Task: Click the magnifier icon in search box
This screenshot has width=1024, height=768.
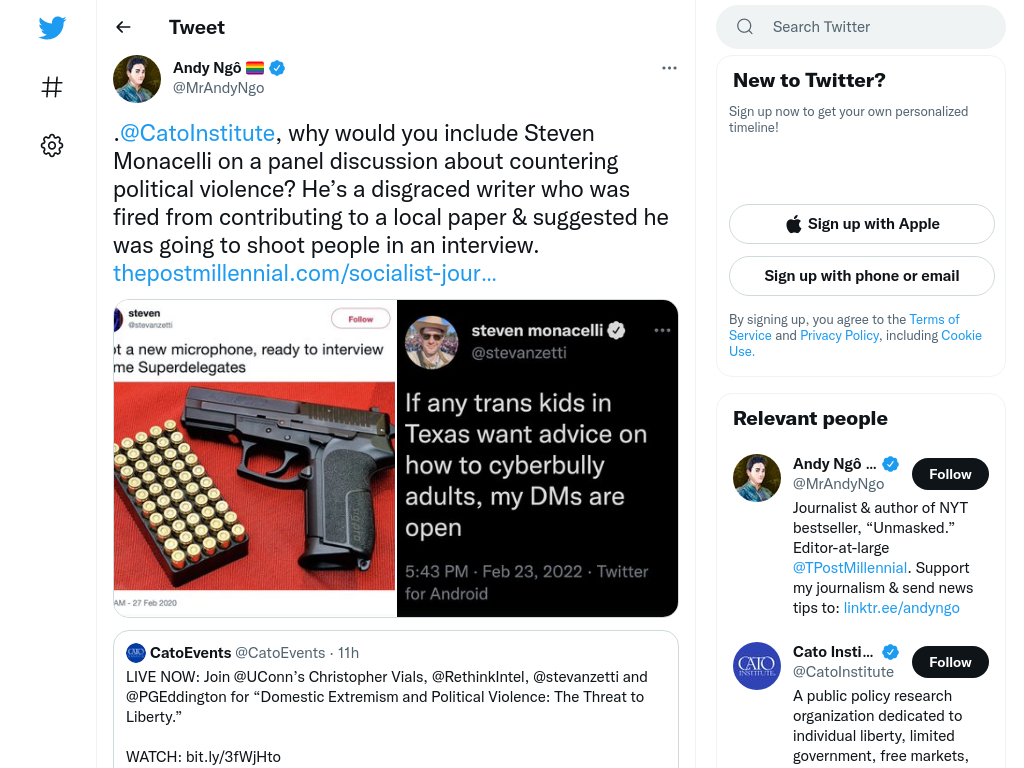Action: [x=744, y=27]
